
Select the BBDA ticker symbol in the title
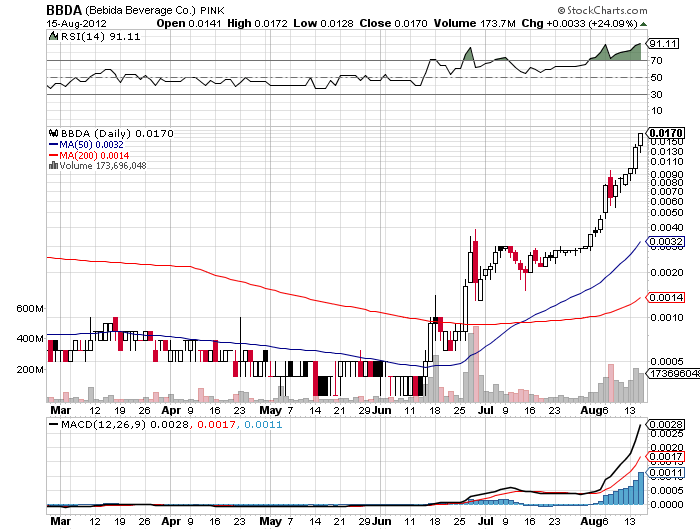[64, 10]
